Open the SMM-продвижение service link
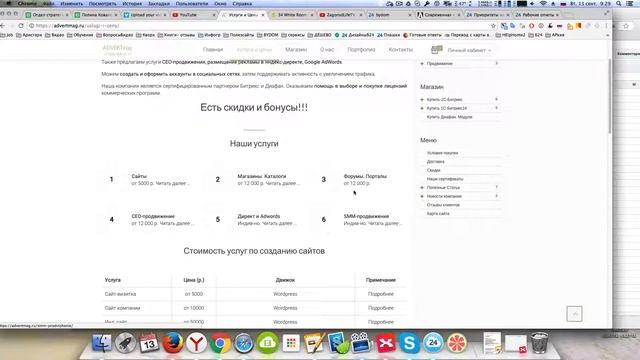Viewport: 640px width, 360px height. pyautogui.click(x=366, y=216)
